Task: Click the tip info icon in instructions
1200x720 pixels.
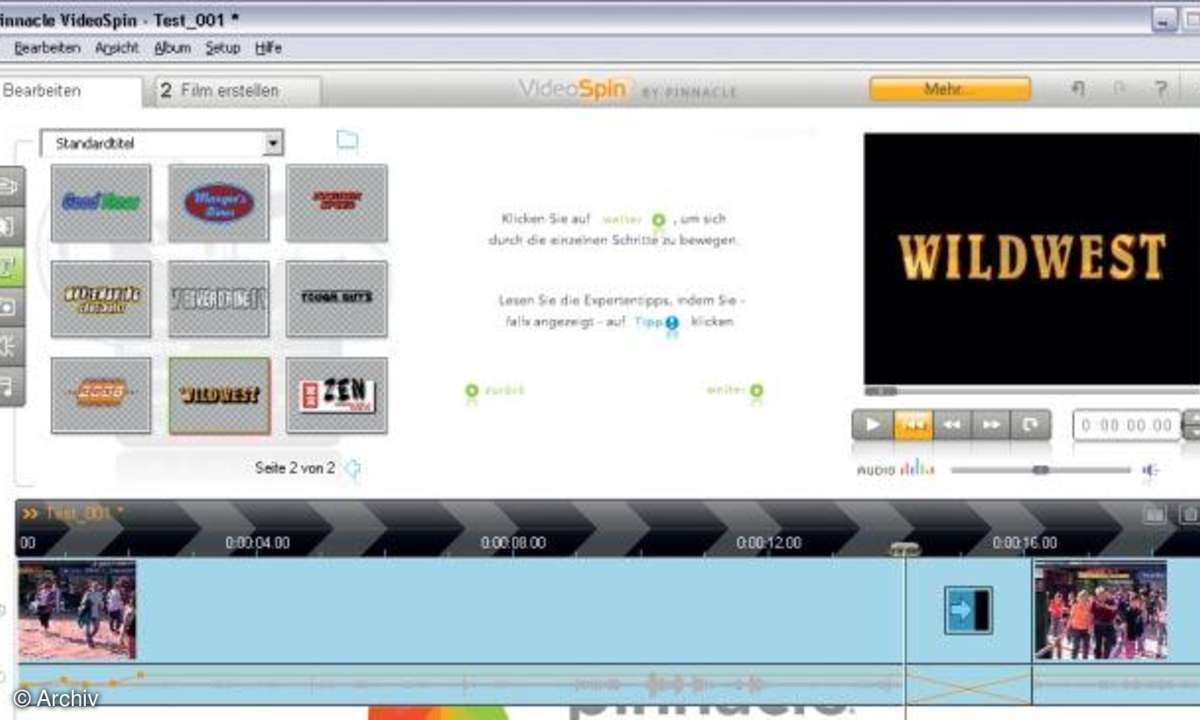Action: [671, 323]
